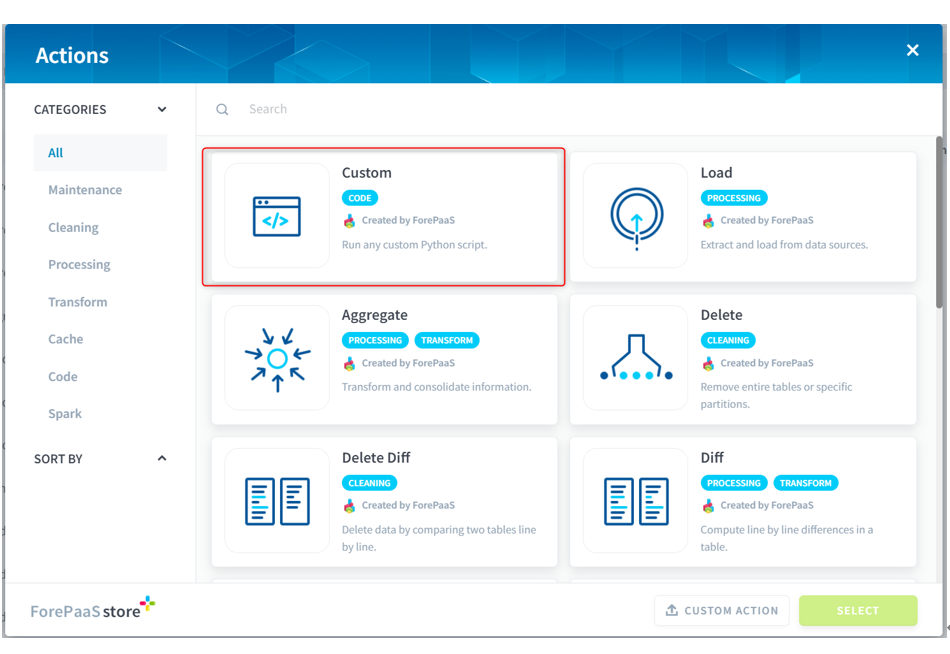Click the 'Delete Diff' card title
Image resolution: width=950 pixels, height=654 pixels.
(376, 458)
